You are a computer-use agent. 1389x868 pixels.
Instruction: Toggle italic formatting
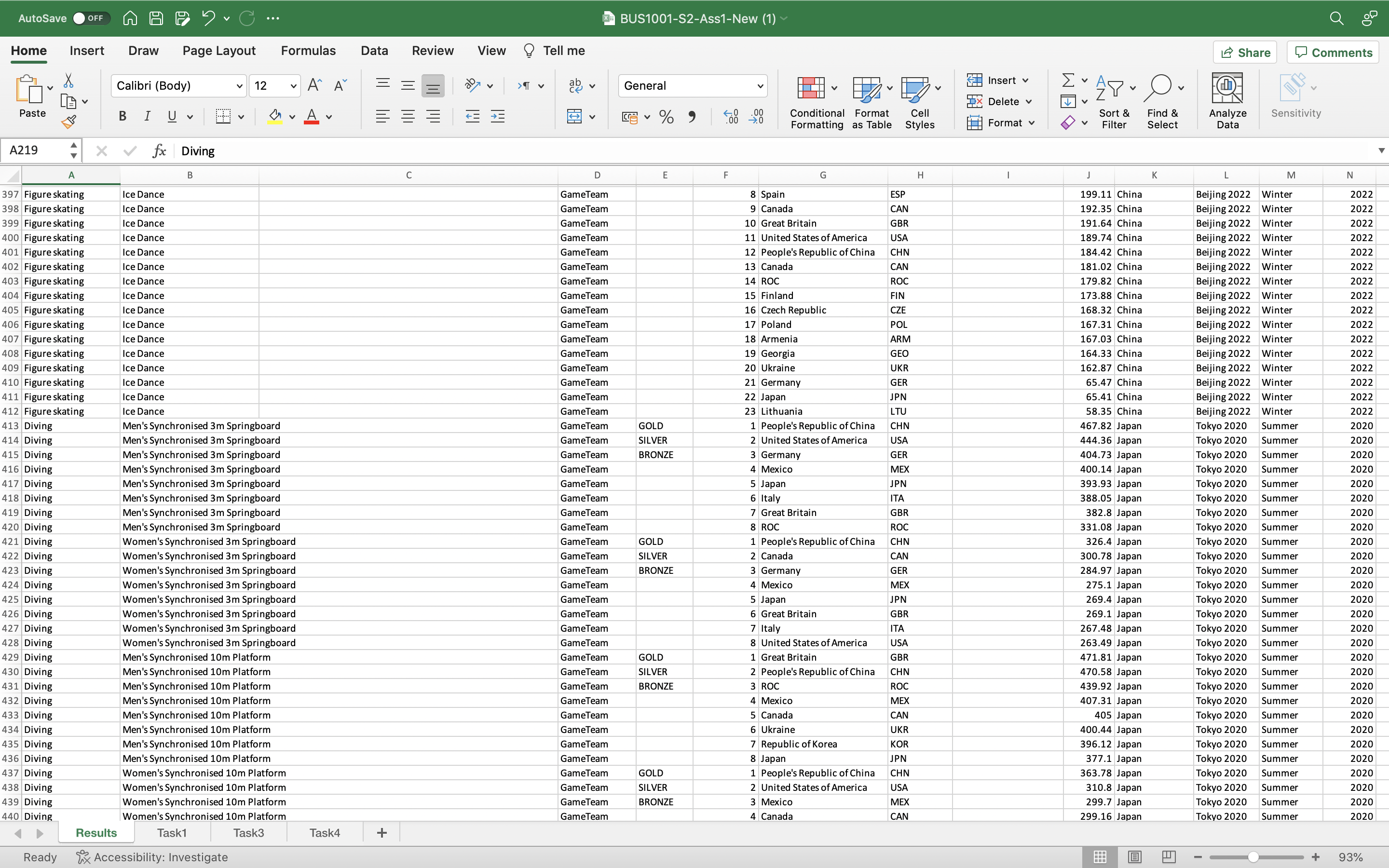147,116
